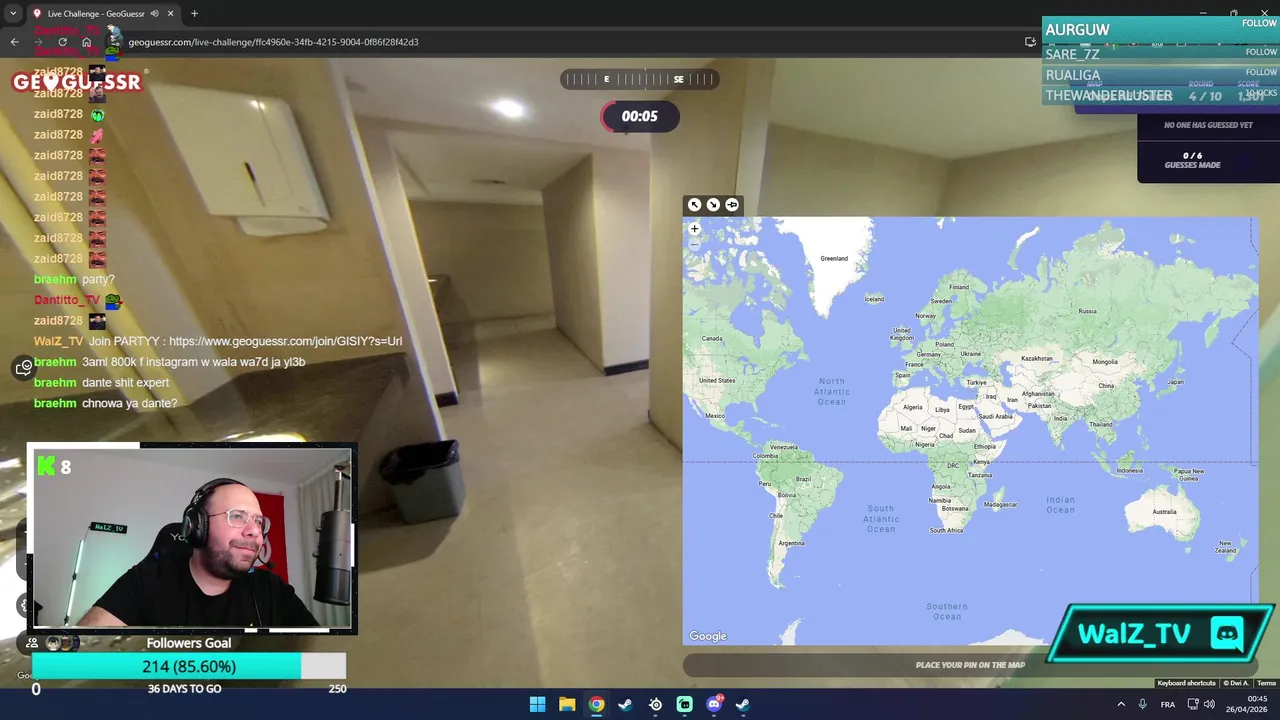Click the GeoGuessr logo
This screenshot has height=720, width=1280.
click(77, 82)
